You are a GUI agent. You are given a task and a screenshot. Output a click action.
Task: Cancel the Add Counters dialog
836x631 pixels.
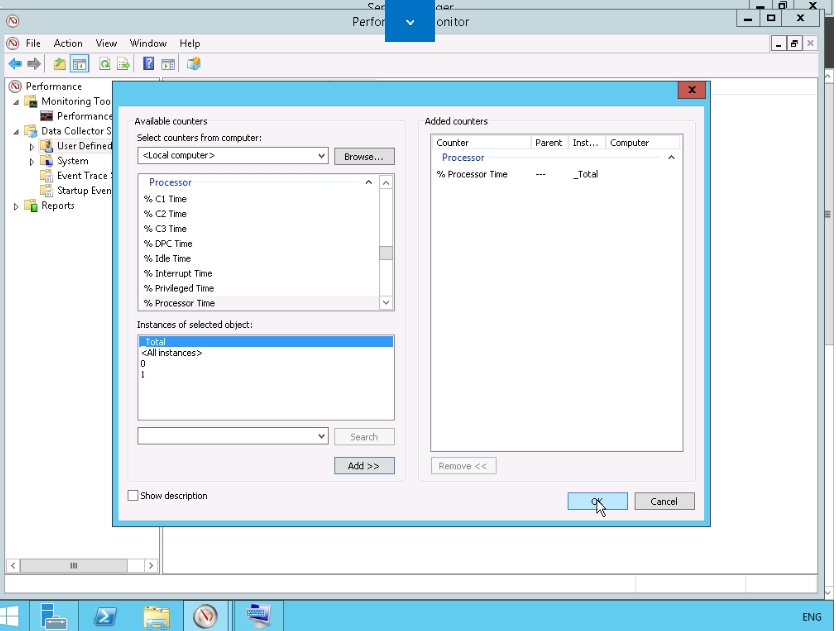pyautogui.click(x=663, y=502)
